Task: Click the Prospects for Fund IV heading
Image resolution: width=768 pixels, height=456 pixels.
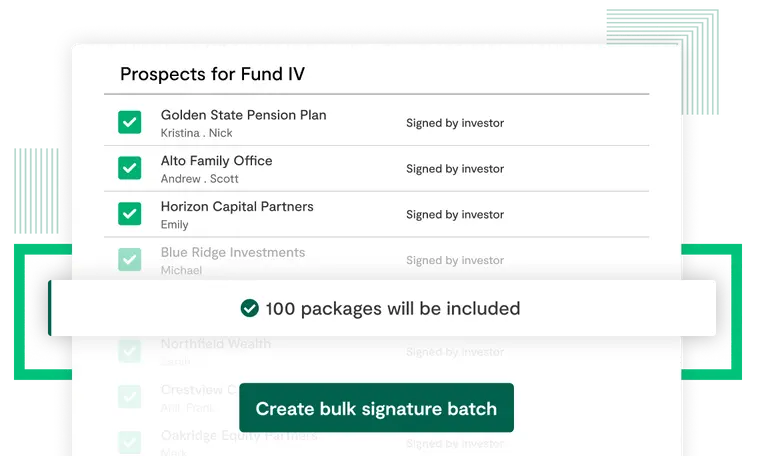Action: 212,74
